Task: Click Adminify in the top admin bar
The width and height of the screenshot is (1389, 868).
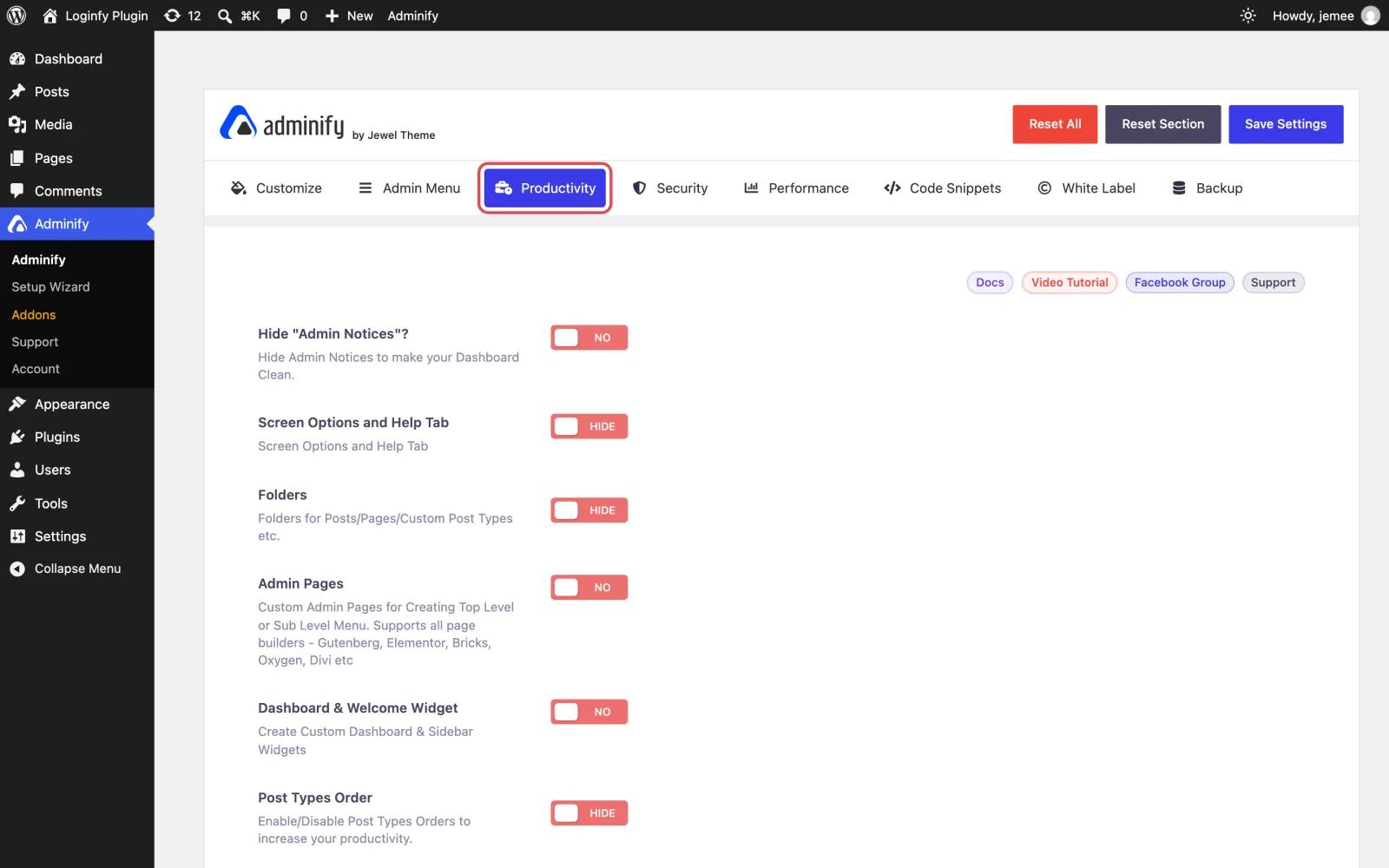Action: click(412, 16)
